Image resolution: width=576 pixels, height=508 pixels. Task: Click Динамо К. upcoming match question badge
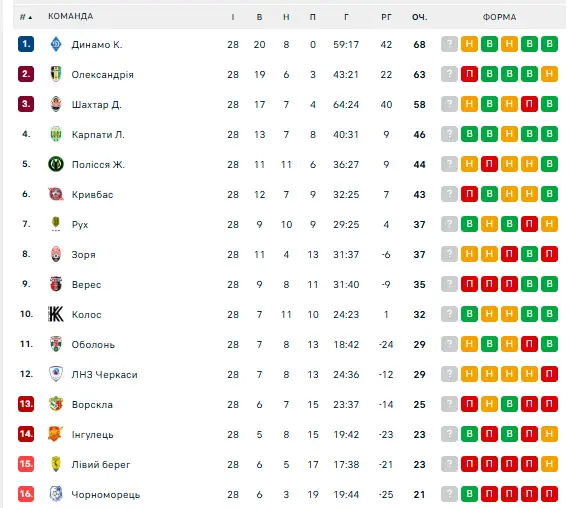(449, 44)
